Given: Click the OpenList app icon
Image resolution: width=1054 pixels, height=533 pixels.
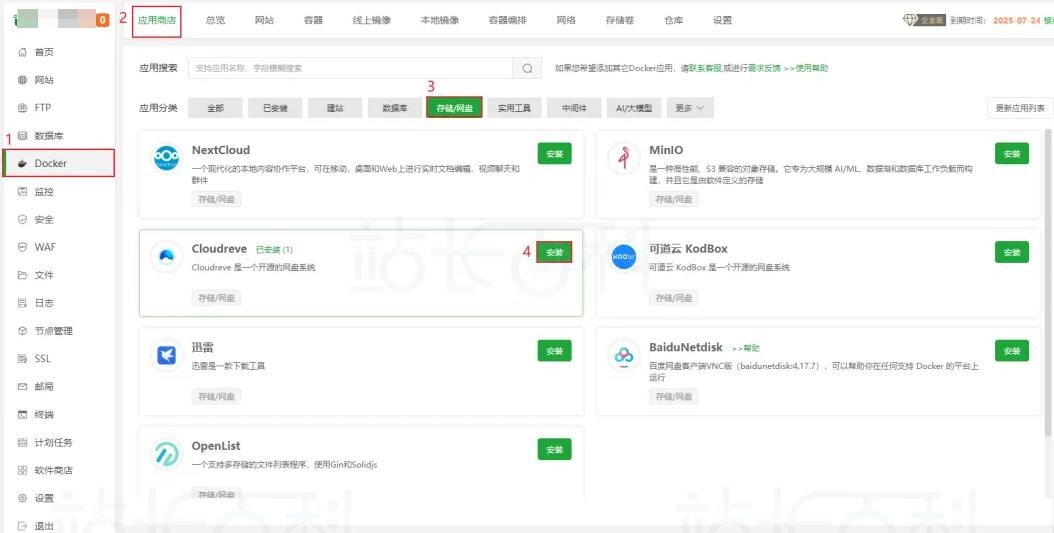Looking at the screenshot, I should click(x=166, y=454).
